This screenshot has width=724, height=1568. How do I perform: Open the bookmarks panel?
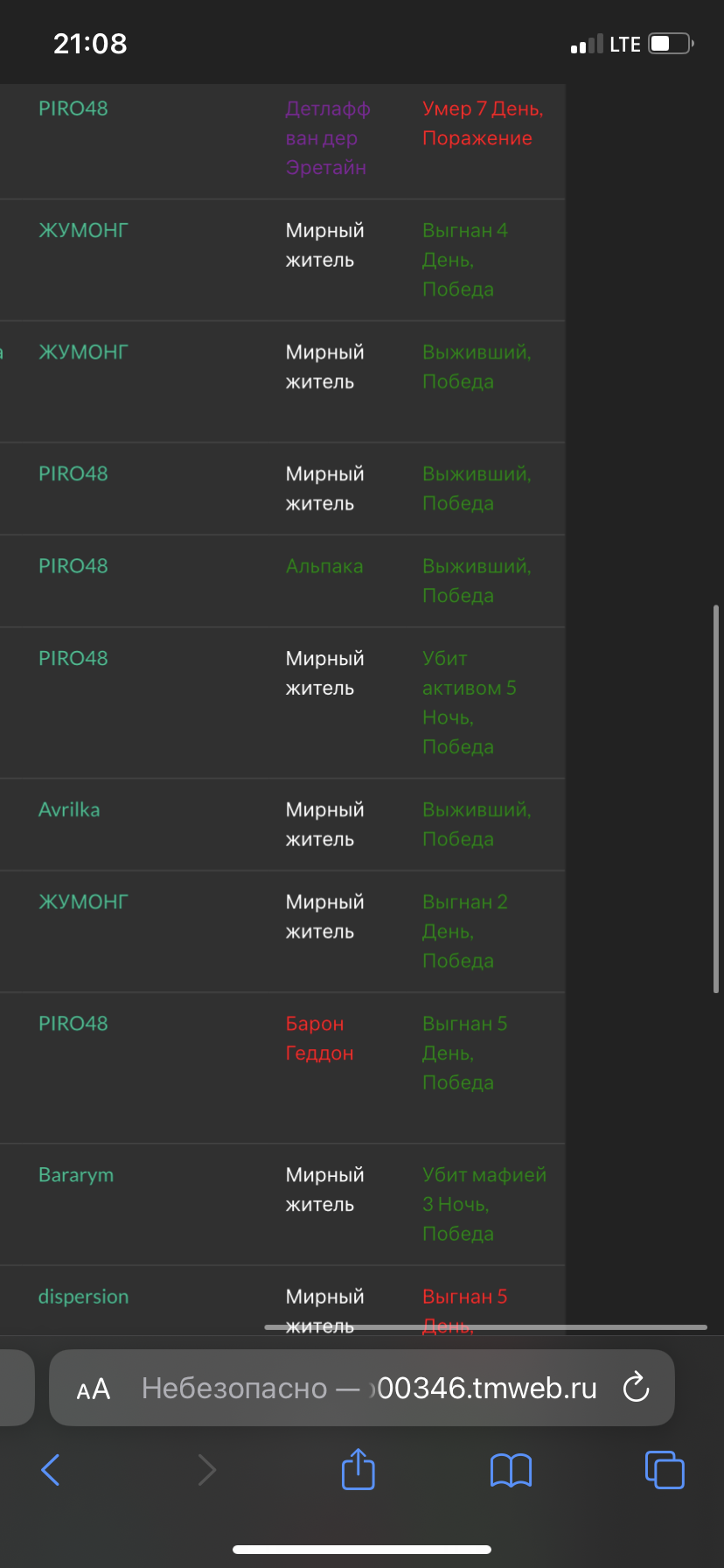tap(510, 1470)
